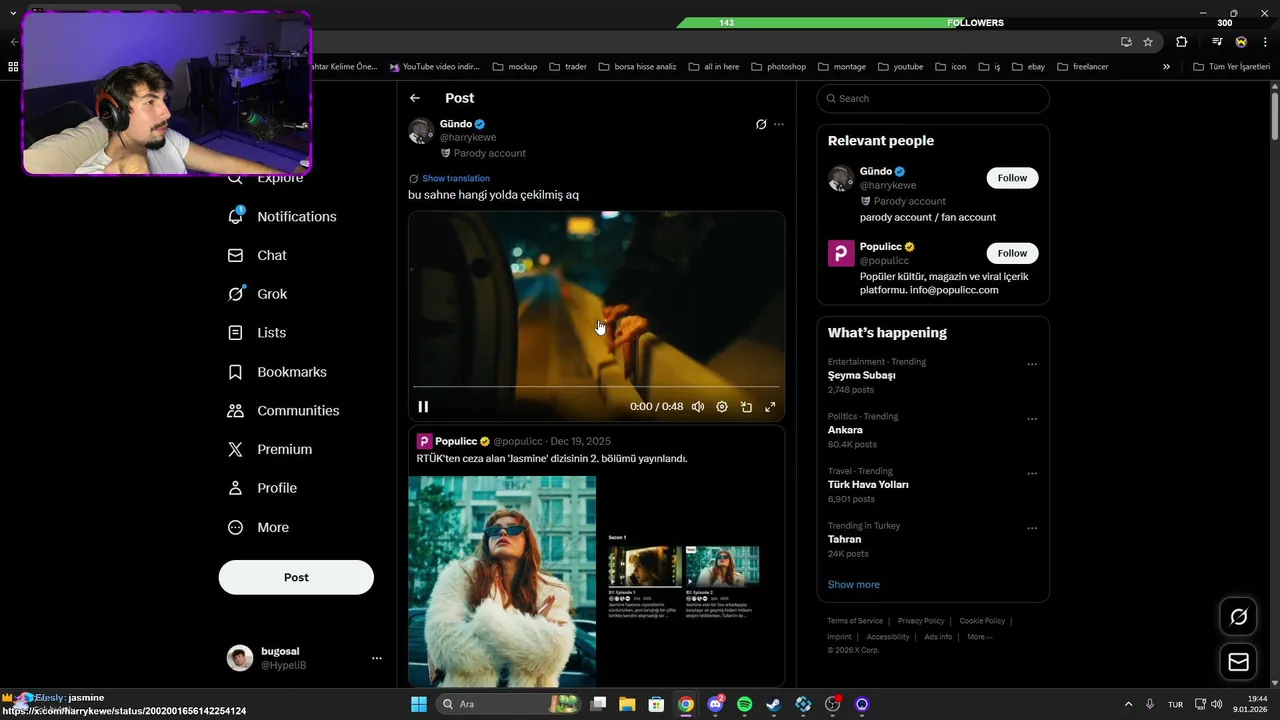Open Chrome three-dot menu
Viewport: 1280px width, 720px height.
click(x=1264, y=42)
